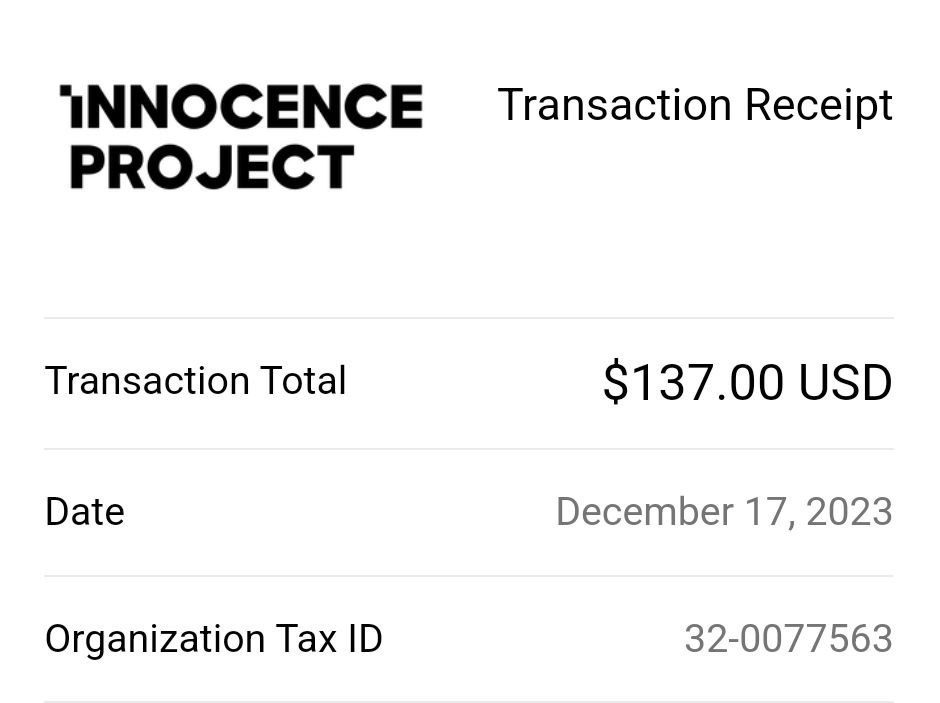This screenshot has height=703, width=940.
Task: Select the word December in the date
Action: coord(645,511)
